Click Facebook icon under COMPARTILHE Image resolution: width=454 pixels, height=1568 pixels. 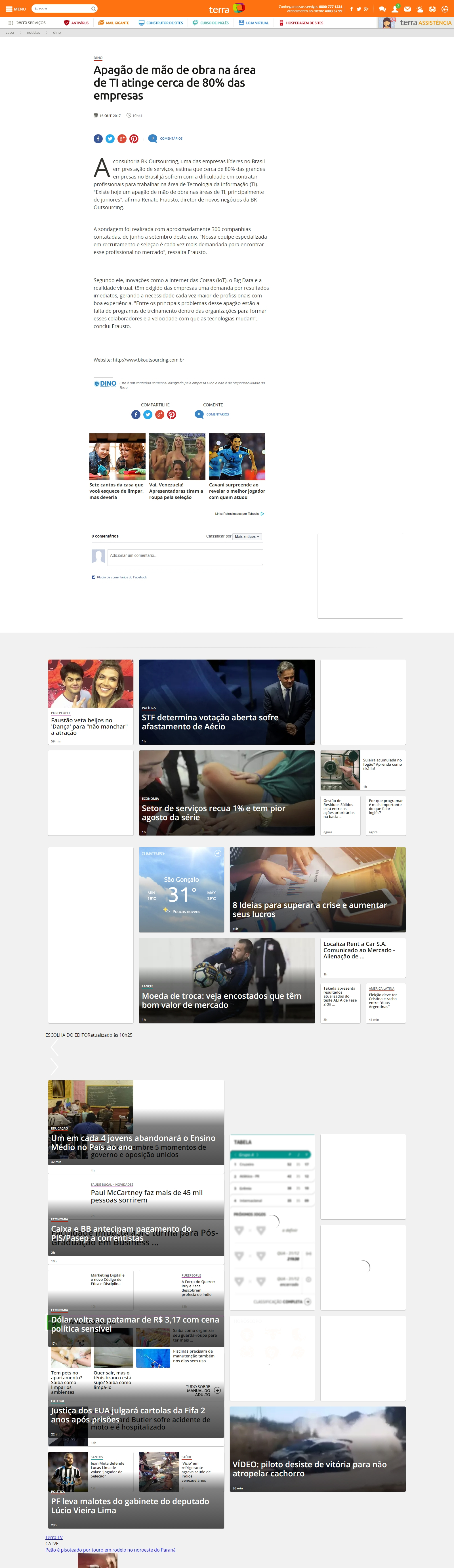(x=136, y=415)
